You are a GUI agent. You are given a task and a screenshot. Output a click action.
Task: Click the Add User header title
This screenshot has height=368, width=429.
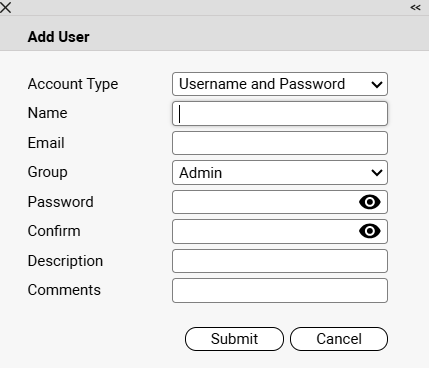click(x=59, y=37)
